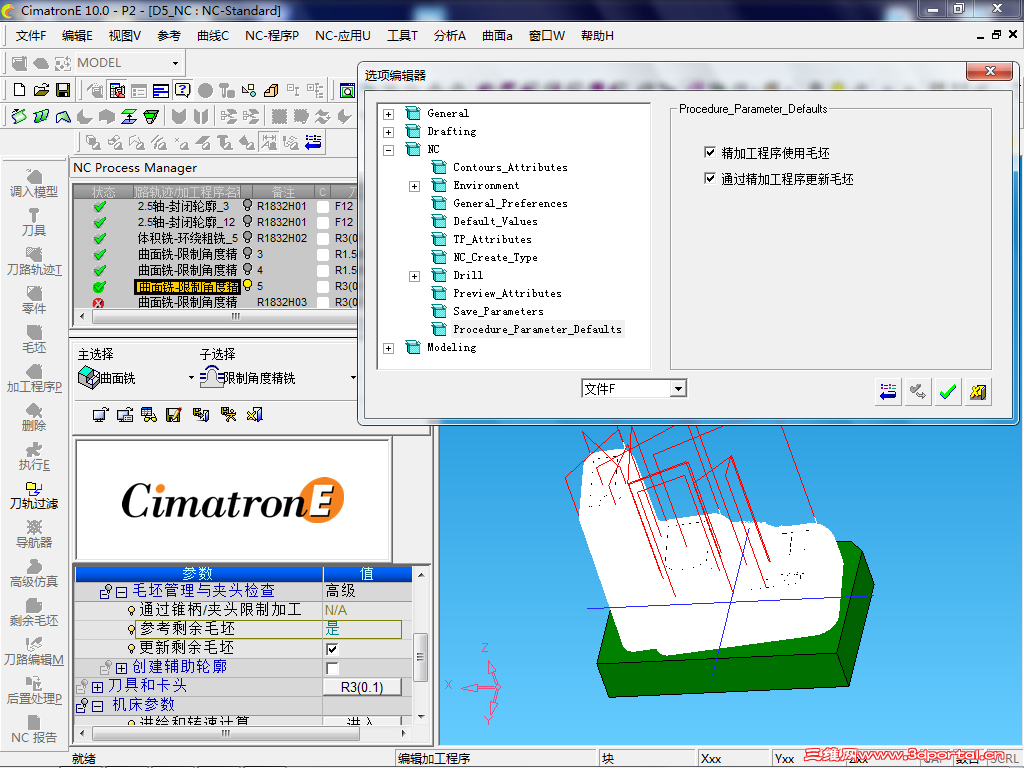Viewport: 1024px width, 768px height.
Task: Open 刀路编辑M in the sidebar
Action: coord(34,651)
